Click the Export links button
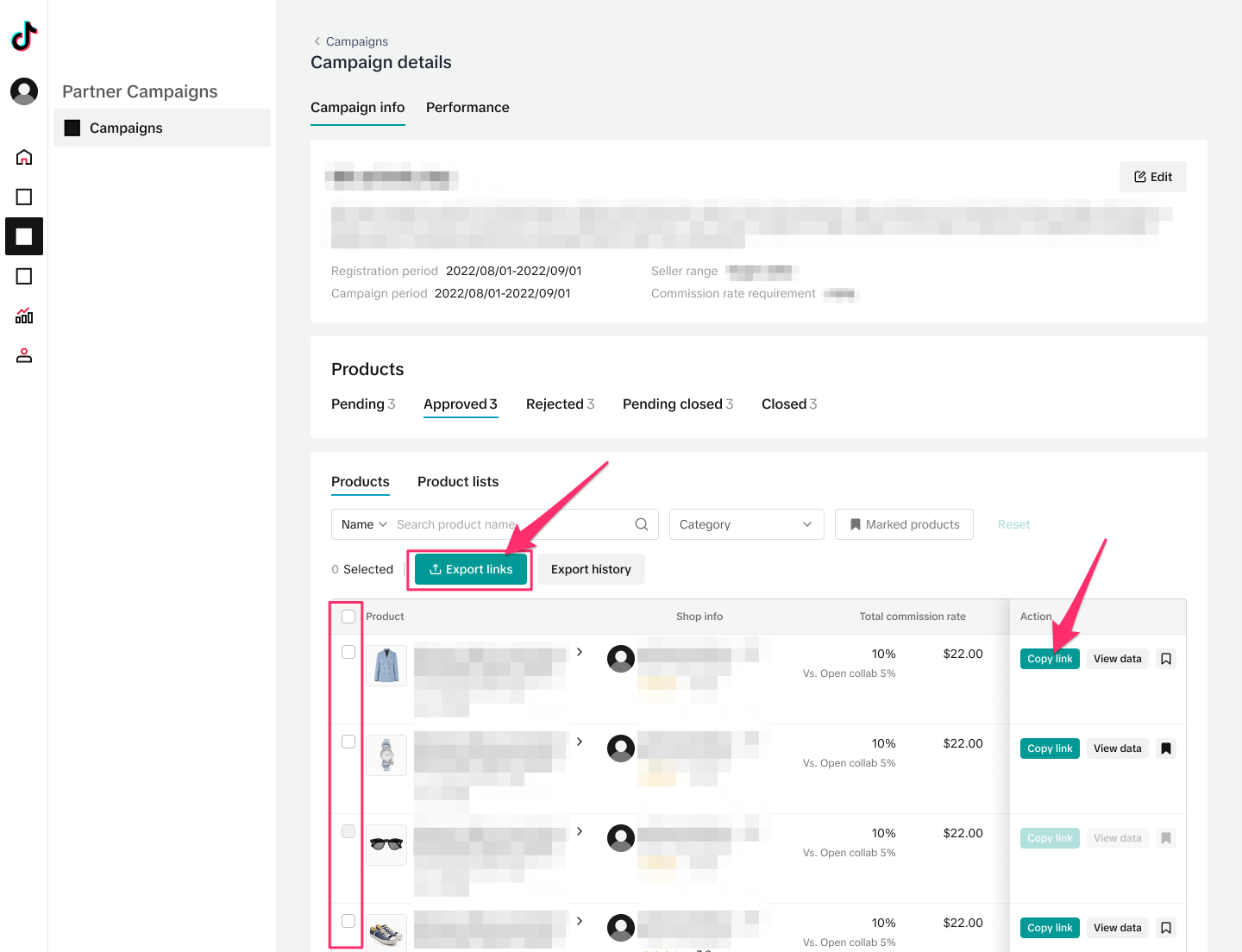The width and height of the screenshot is (1242, 952). pyautogui.click(x=471, y=569)
